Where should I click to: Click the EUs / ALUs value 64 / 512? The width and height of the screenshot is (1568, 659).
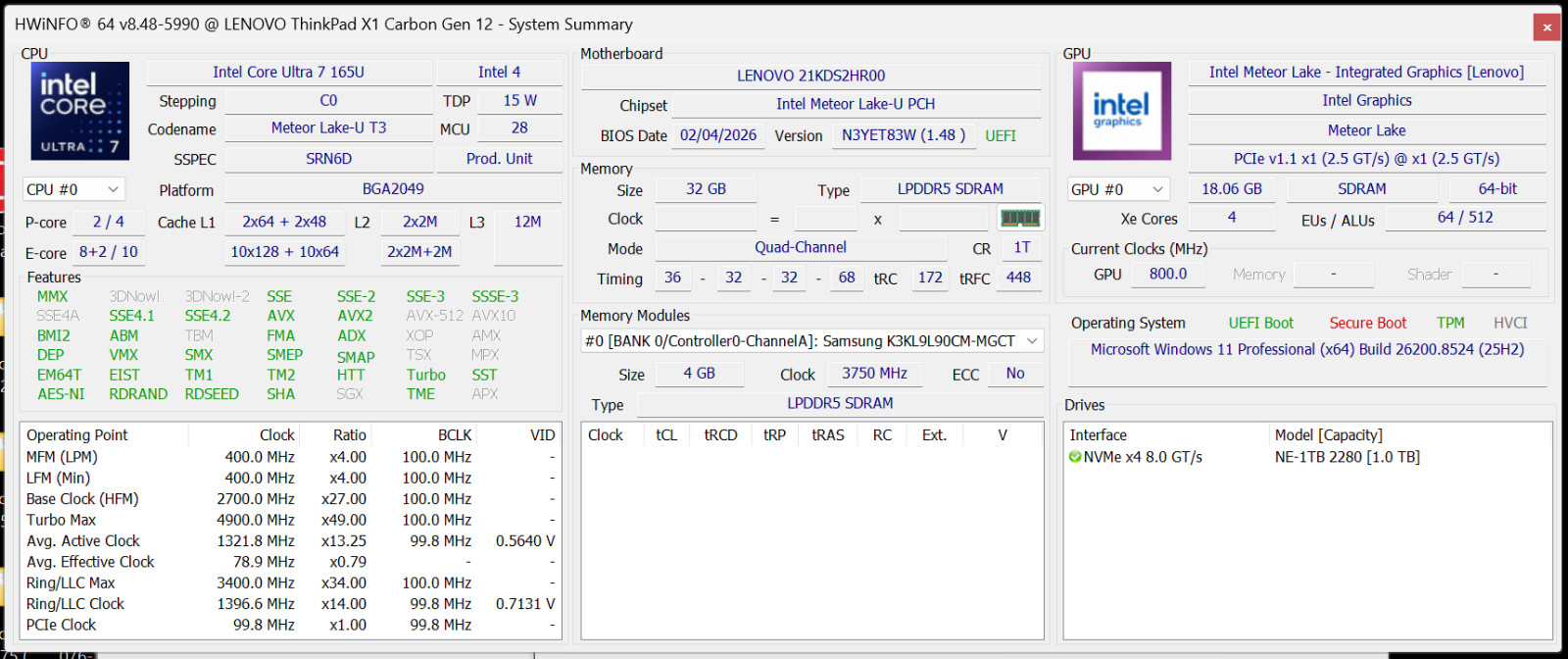(1465, 218)
